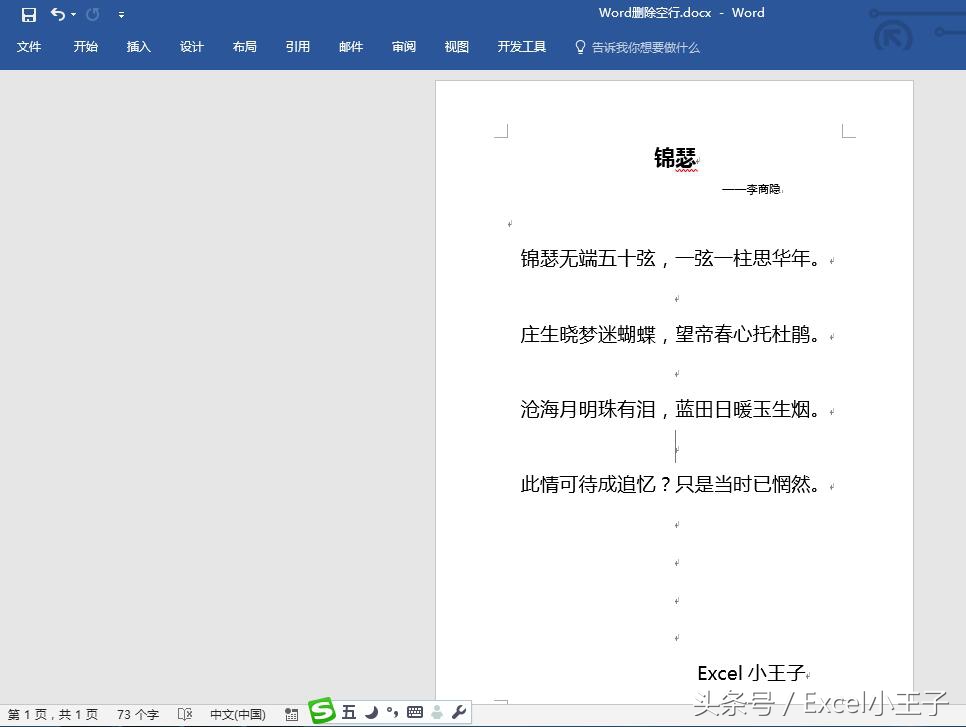Open the Customize Quick Access Toolbar dropdown
The width and height of the screenshot is (966, 727).
(120, 14)
